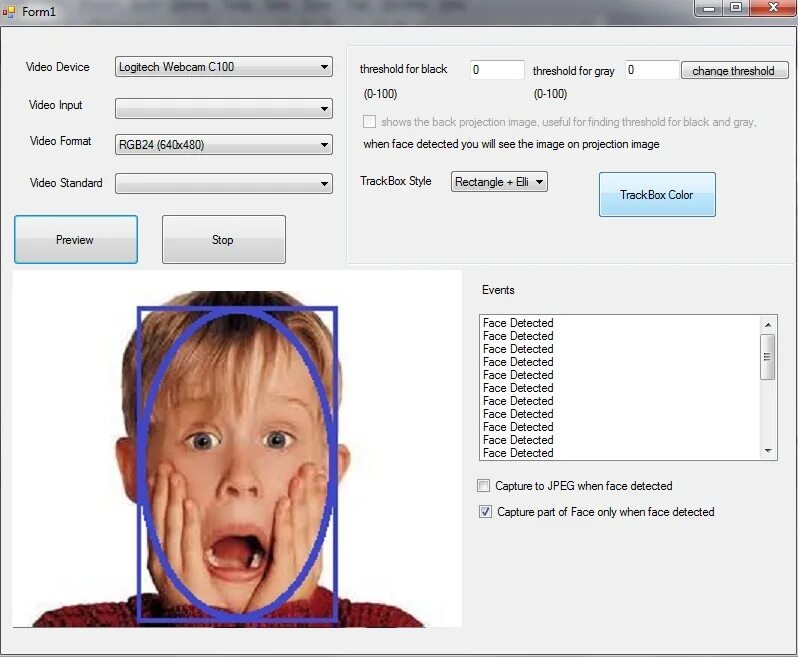Click the webcam preview image with face

(237, 449)
